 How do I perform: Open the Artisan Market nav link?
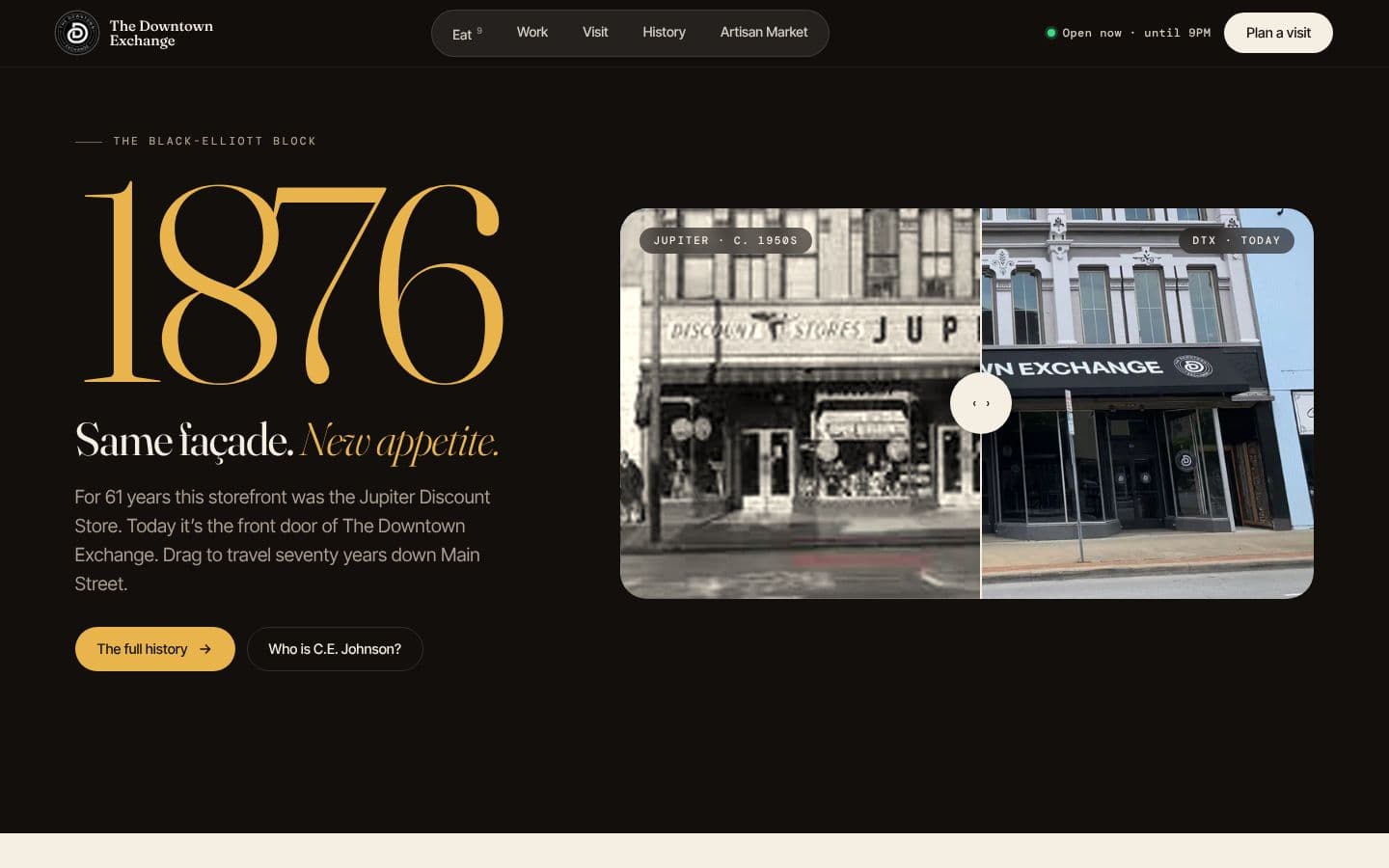(x=764, y=33)
